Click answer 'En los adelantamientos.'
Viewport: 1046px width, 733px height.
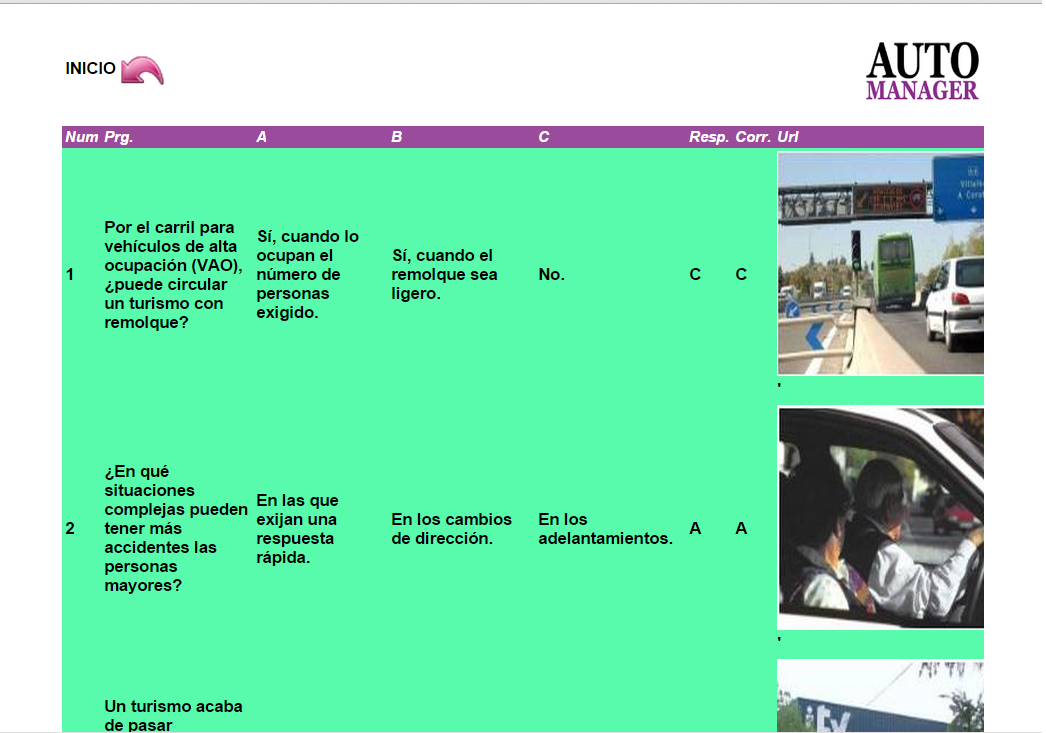606,528
